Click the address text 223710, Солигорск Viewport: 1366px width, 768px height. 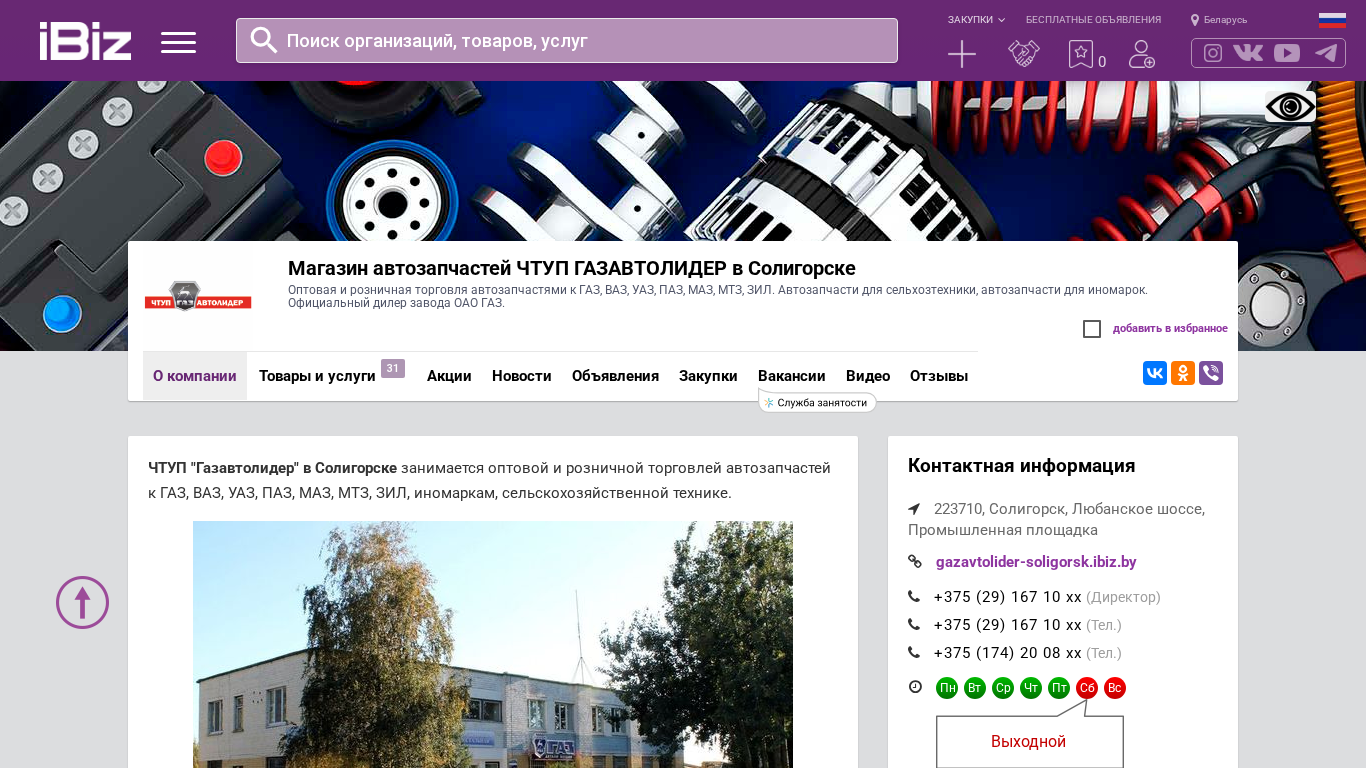[1056, 519]
